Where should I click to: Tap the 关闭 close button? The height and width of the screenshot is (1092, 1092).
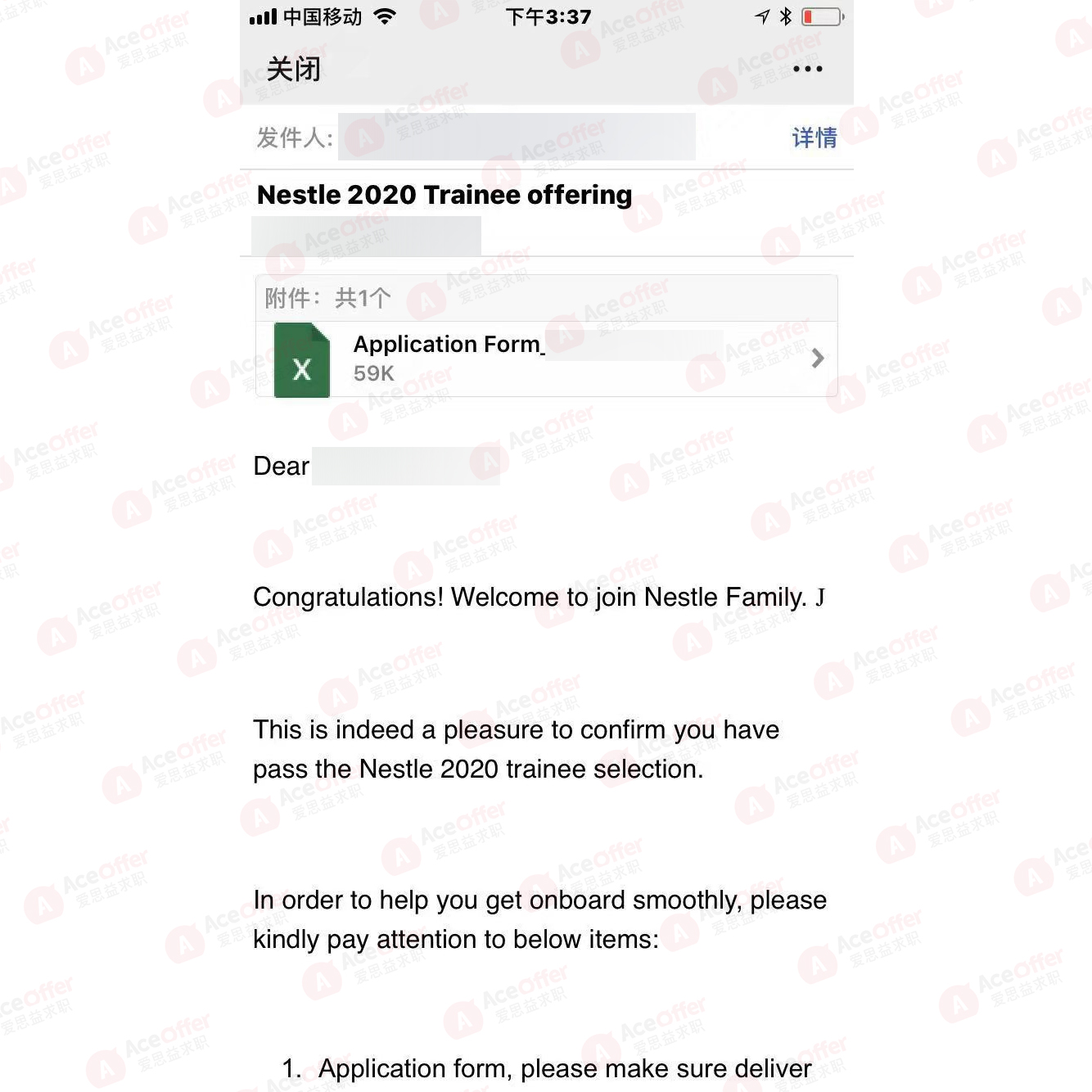pyautogui.click(x=293, y=69)
